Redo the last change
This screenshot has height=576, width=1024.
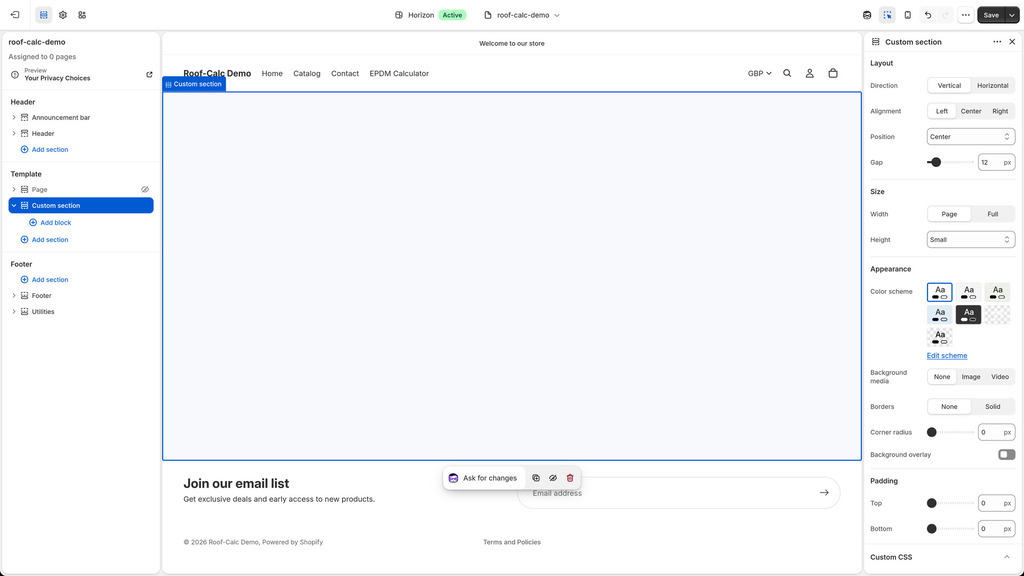[945, 15]
